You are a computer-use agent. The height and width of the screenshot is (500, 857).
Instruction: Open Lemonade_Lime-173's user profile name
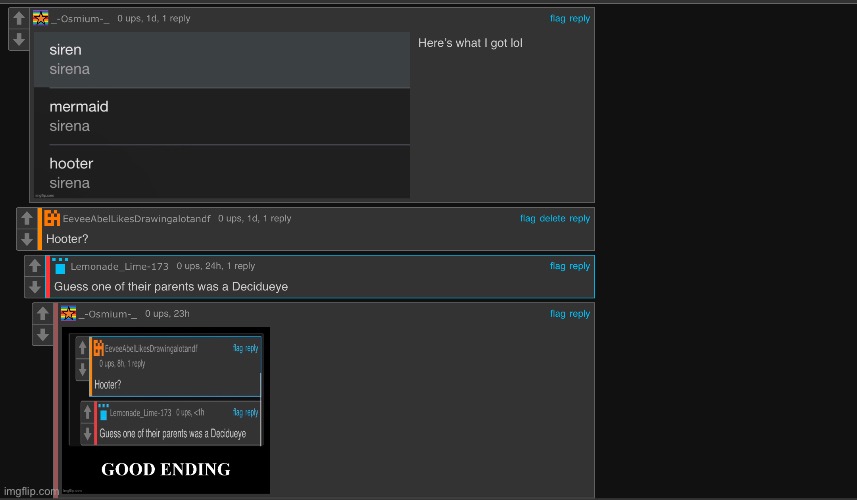click(x=120, y=266)
